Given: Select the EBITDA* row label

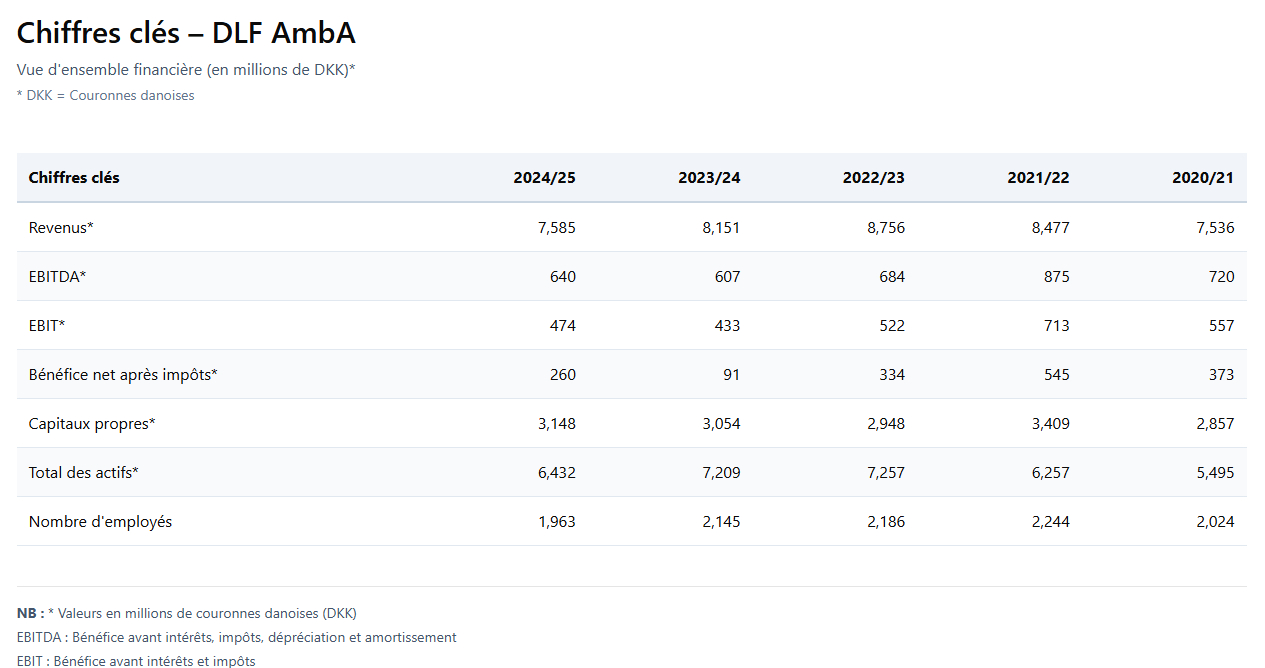Looking at the screenshot, I should point(57,277).
